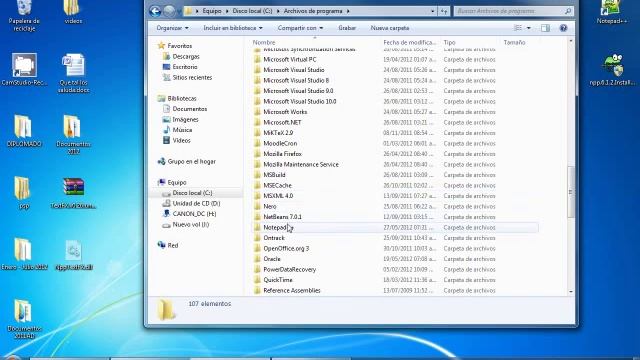Open the Incluir en biblioteca menu

point(233,28)
